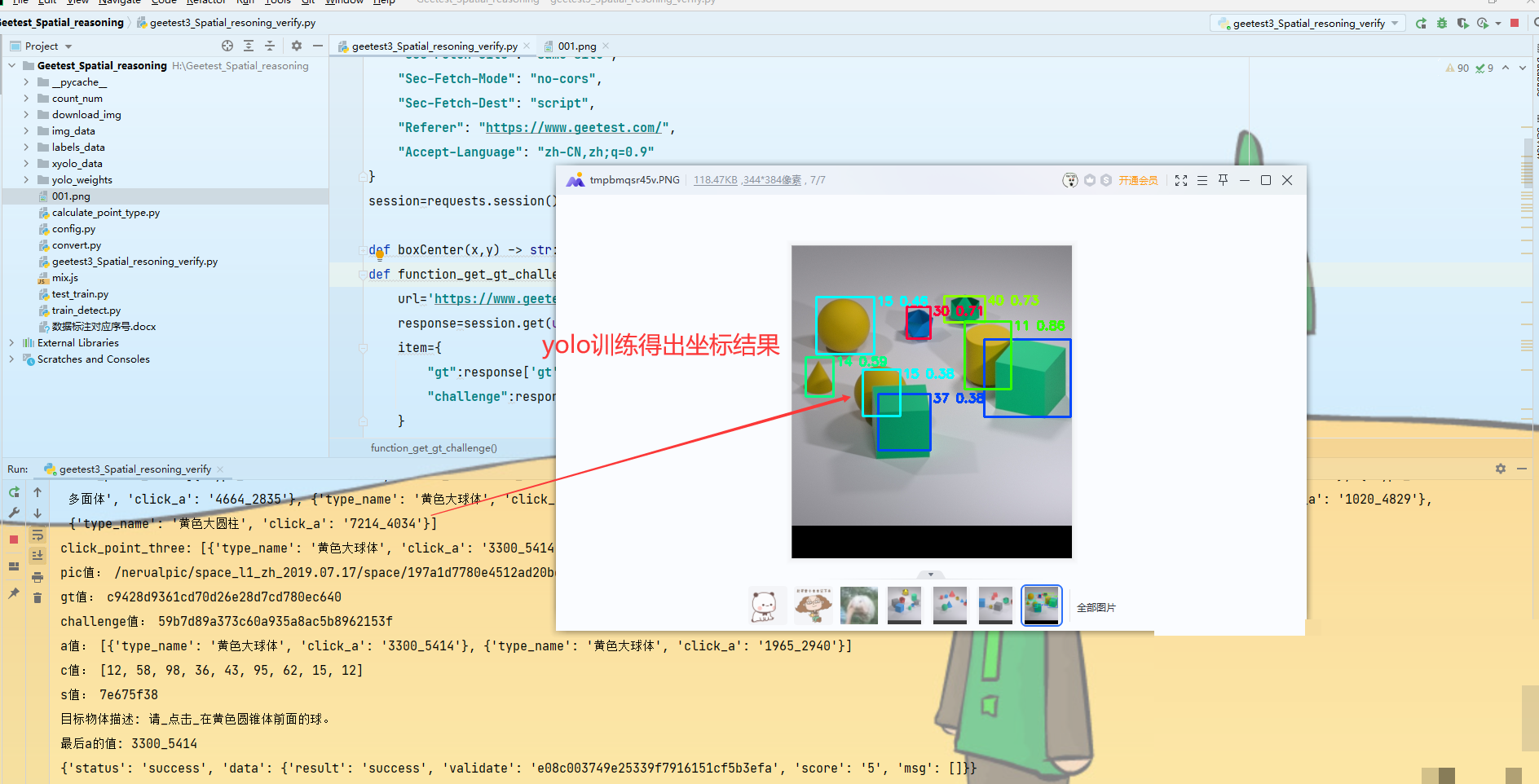Open Run panel gear settings on the right
Screen dimensions: 1539x784
pyautogui.click(x=1501, y=469)
